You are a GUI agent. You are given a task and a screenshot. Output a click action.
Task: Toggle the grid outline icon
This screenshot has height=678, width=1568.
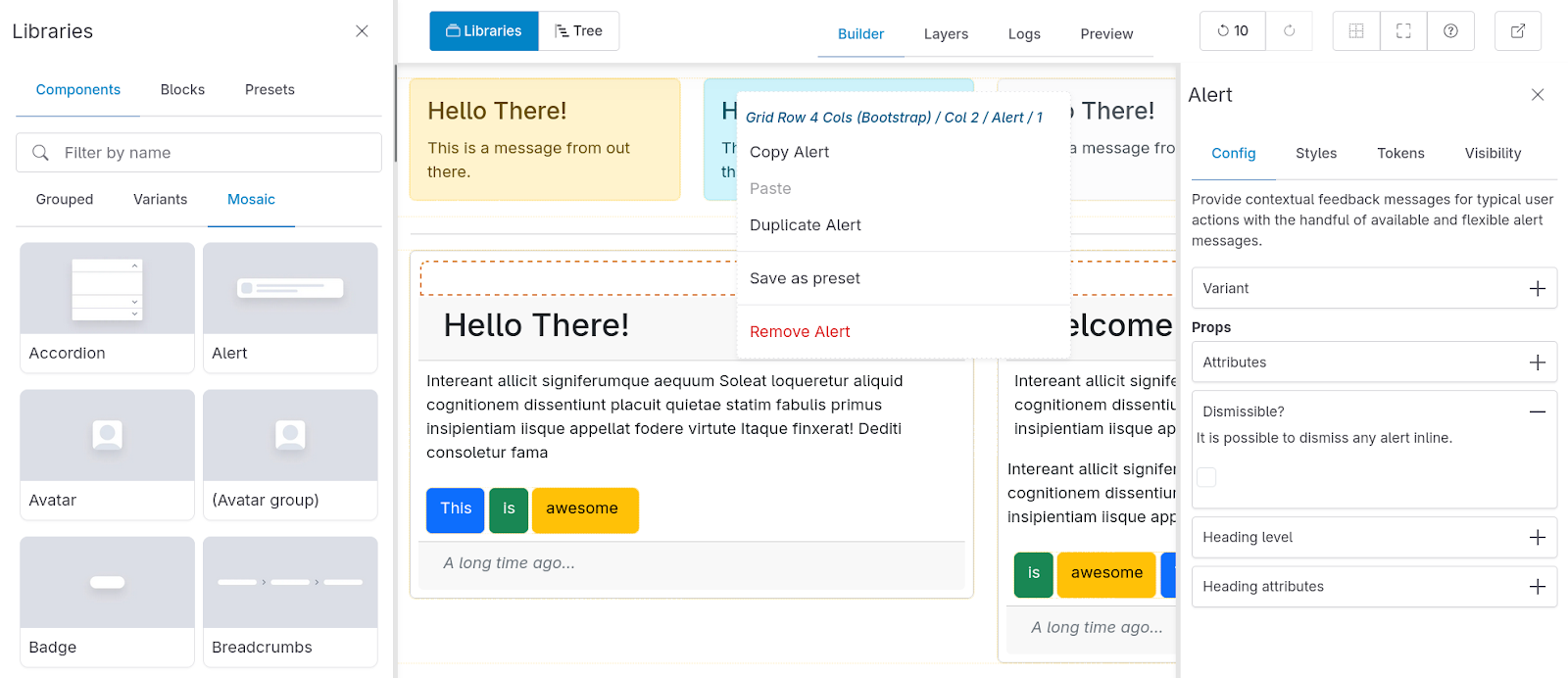coord(1356,31)
